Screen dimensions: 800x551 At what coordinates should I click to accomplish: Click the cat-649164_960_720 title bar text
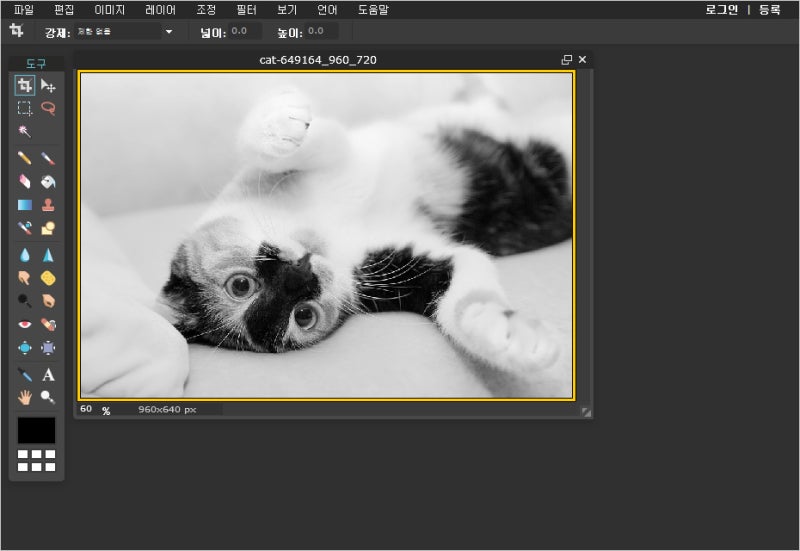[x=318, y=60]
